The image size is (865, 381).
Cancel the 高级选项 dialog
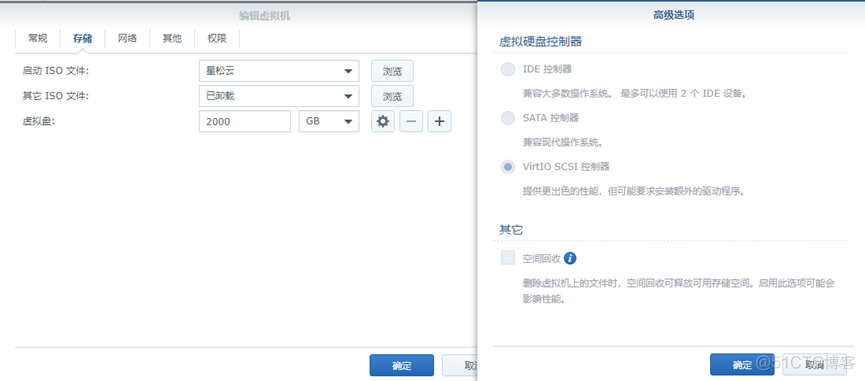point(814,364)
